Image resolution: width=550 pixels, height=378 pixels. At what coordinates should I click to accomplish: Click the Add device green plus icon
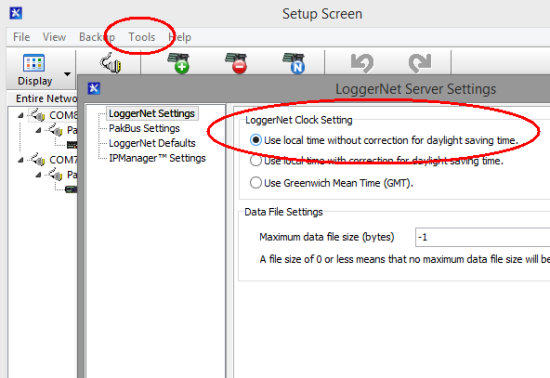tap(179, 63)
